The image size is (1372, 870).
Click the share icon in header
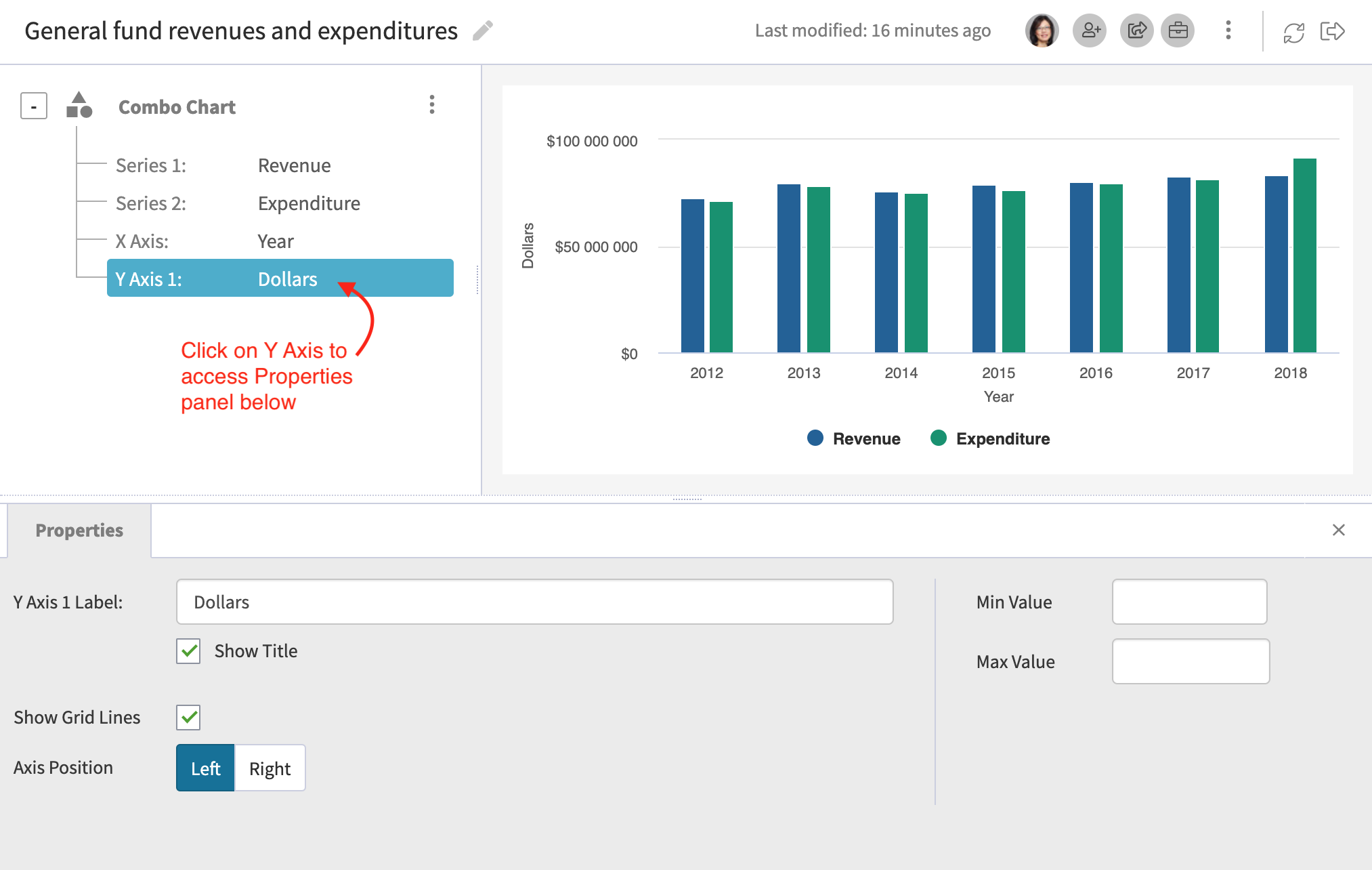(x=1137, y=30)
